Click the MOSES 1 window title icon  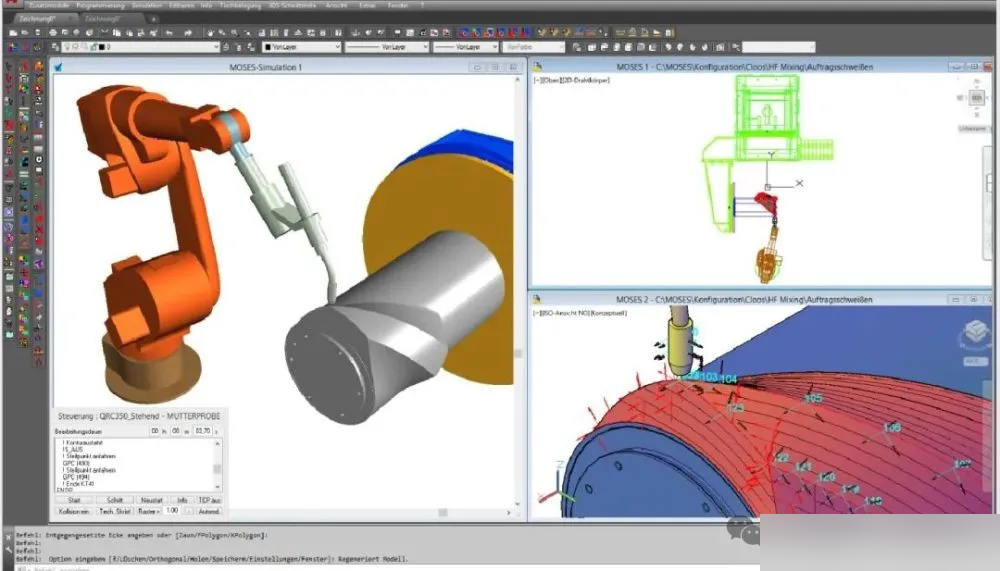pos(538,66)
